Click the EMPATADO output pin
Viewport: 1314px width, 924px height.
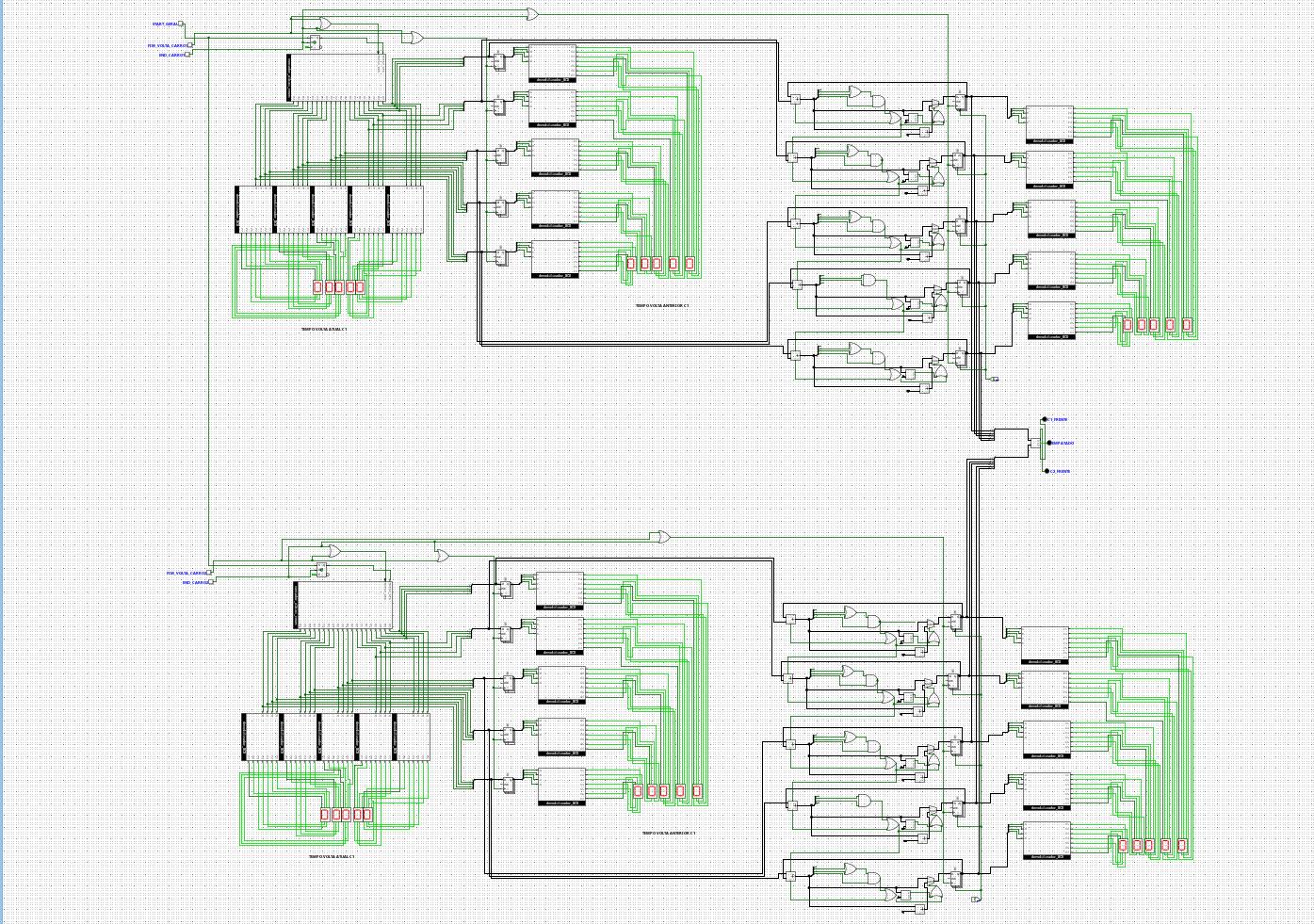1049,443
